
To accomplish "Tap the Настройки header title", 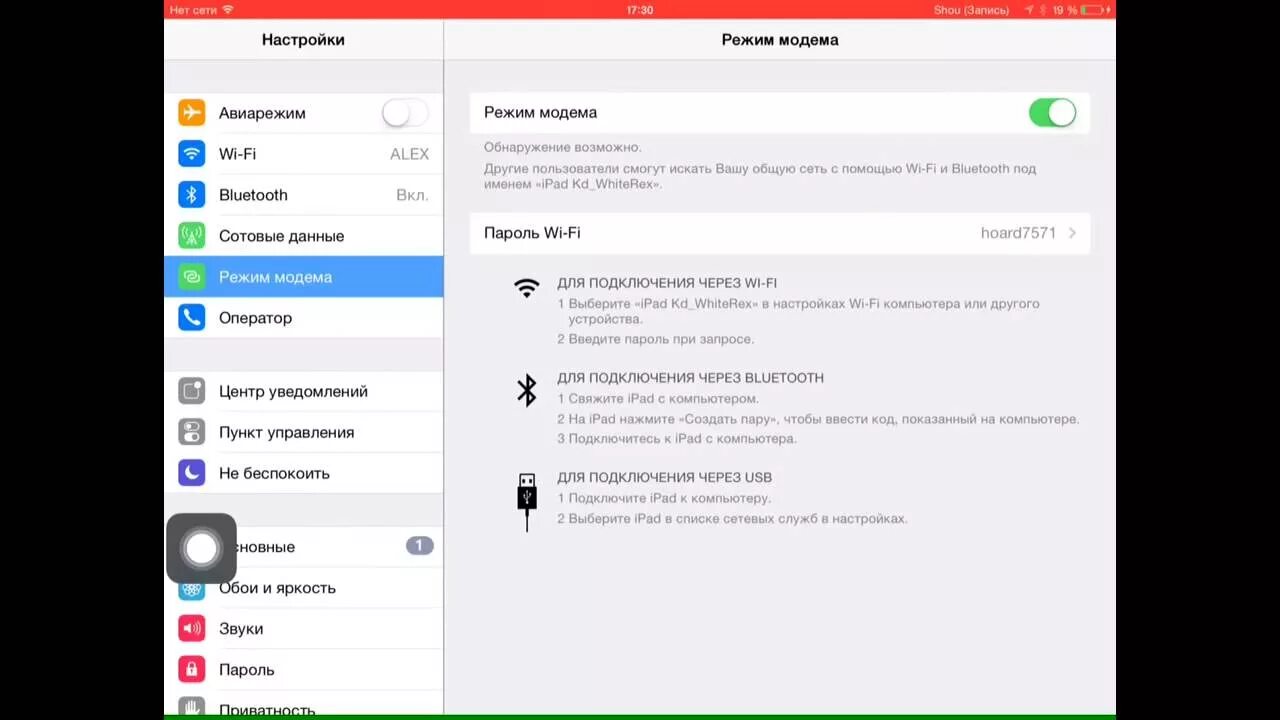I will [x=303, y=40].
